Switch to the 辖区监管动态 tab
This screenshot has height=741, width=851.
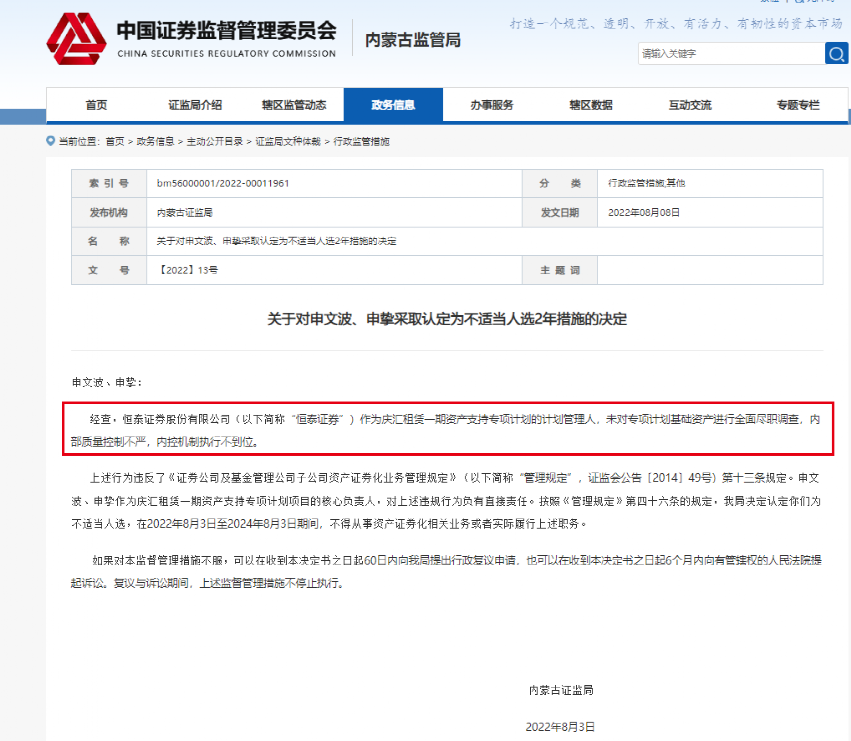(x=297, y=104)
